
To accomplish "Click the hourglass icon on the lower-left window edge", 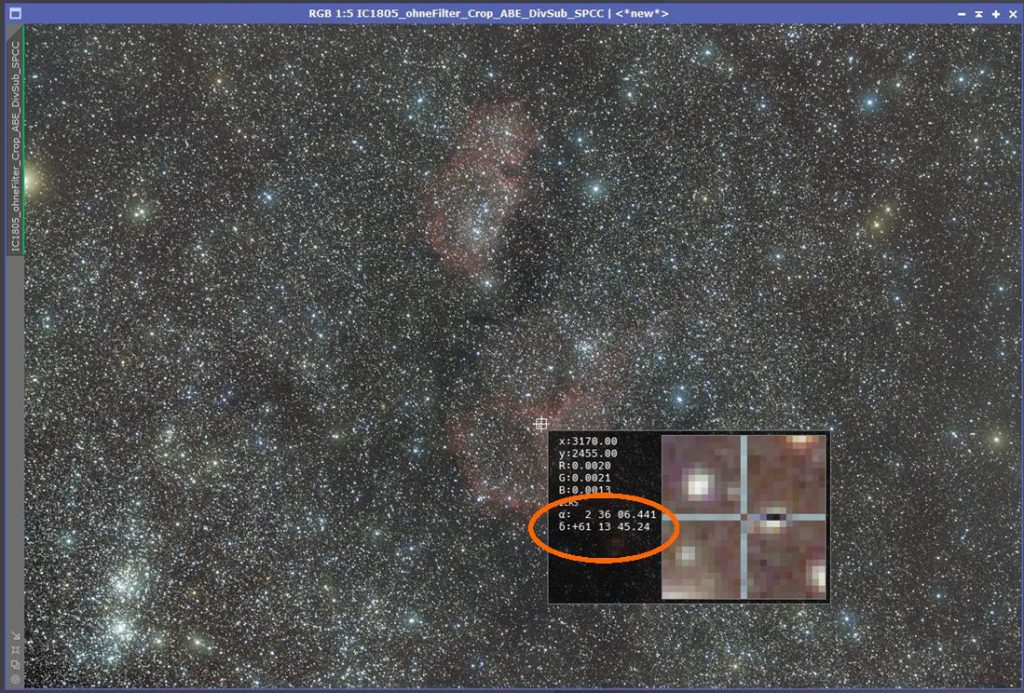I will click(16, 649).
